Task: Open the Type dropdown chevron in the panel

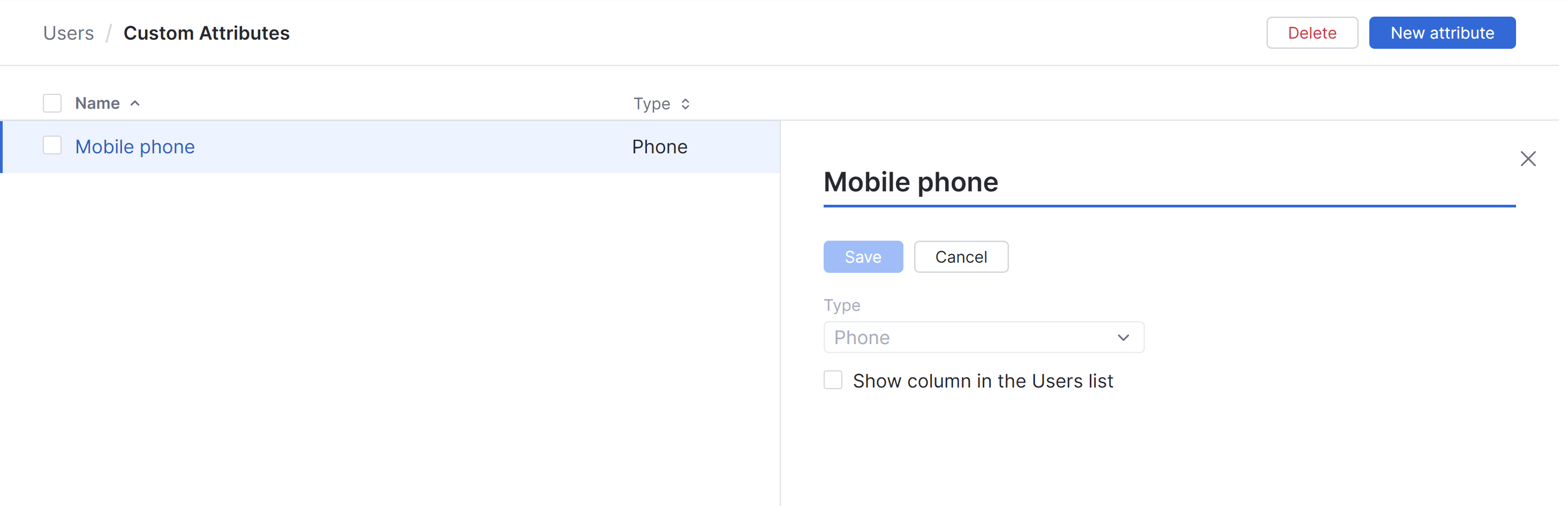Action: click(1123, 337)
